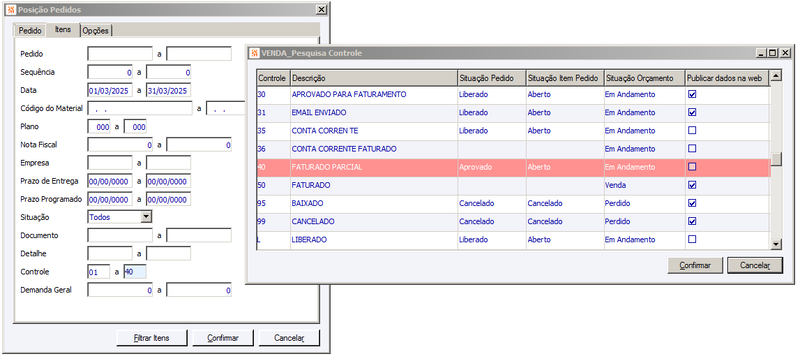Select the EMAIL ENVIADO row
800x361 pixels.
513,112
